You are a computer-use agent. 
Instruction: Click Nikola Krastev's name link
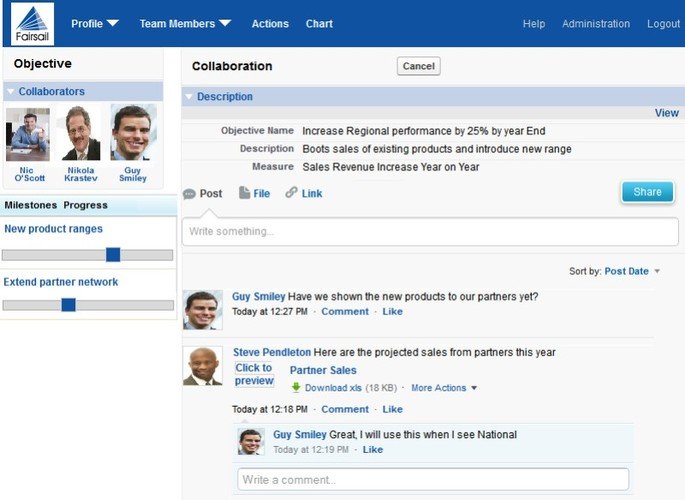(x=81, y=174)
